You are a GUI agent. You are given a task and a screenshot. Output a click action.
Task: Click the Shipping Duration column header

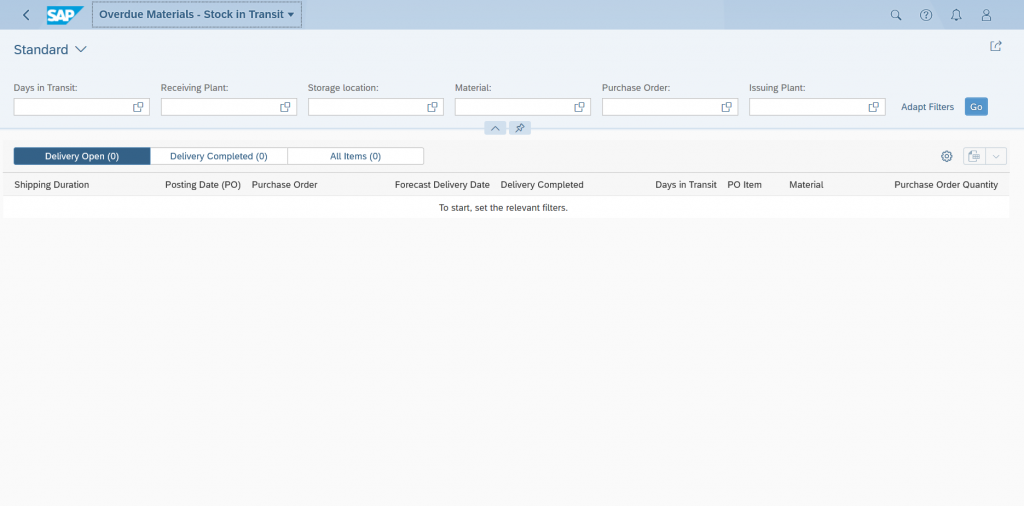[x=52, y=185]
